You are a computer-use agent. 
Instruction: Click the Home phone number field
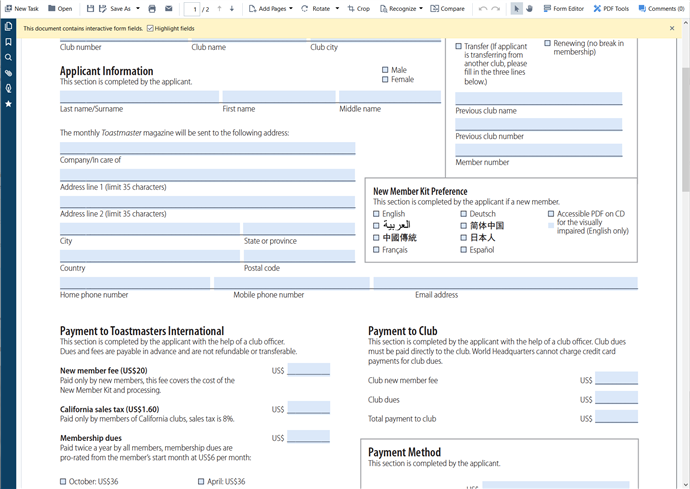(x=135, y=283)
